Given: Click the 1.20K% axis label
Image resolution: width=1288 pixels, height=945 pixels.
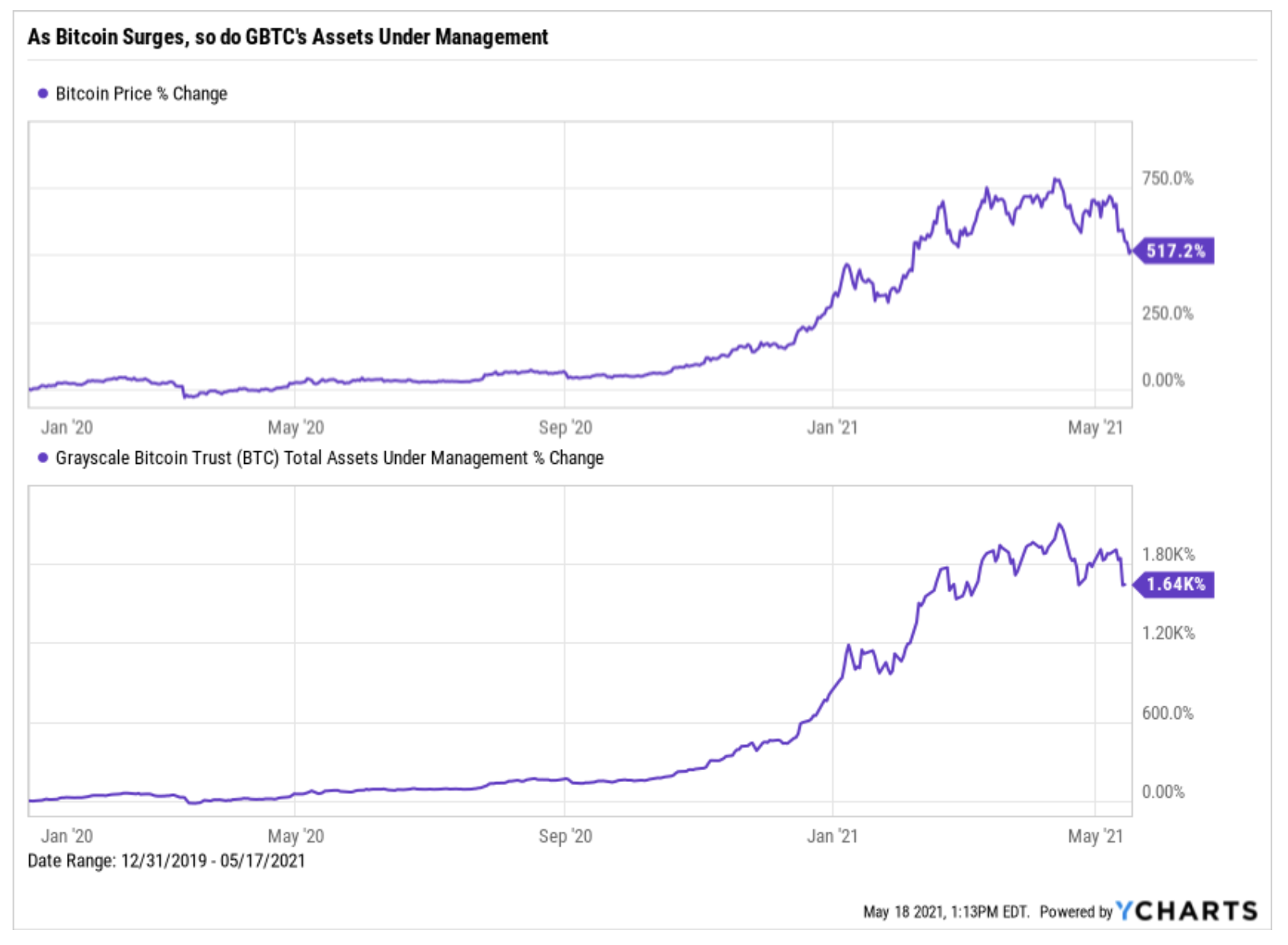Looking at the screenshot, I should (1168, 633).
